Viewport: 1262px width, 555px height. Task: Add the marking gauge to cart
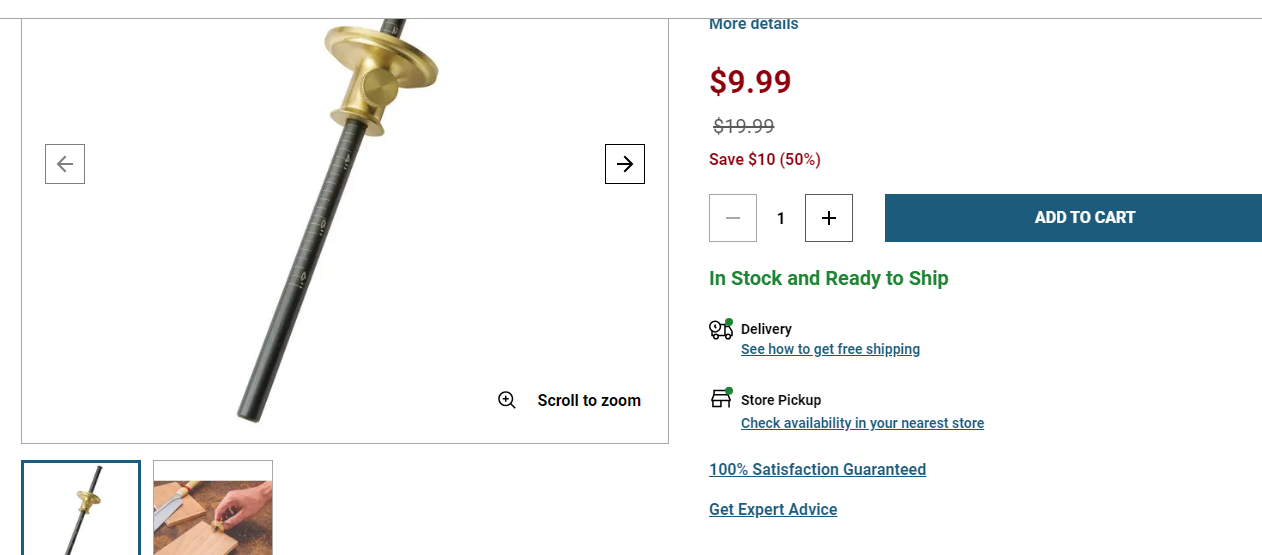[1073, 218]
